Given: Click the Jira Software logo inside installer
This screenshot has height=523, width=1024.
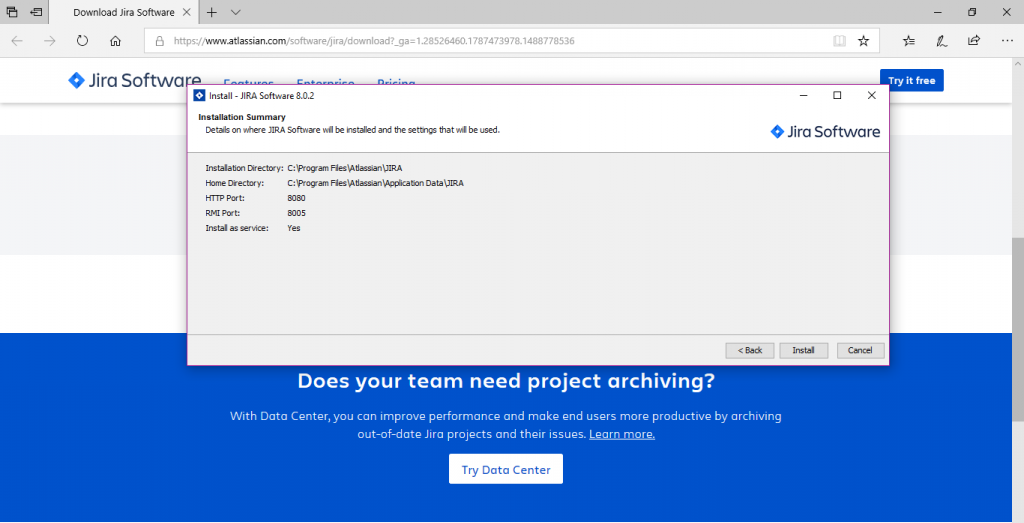Looking at the screenshot, I should coord(825,132).
